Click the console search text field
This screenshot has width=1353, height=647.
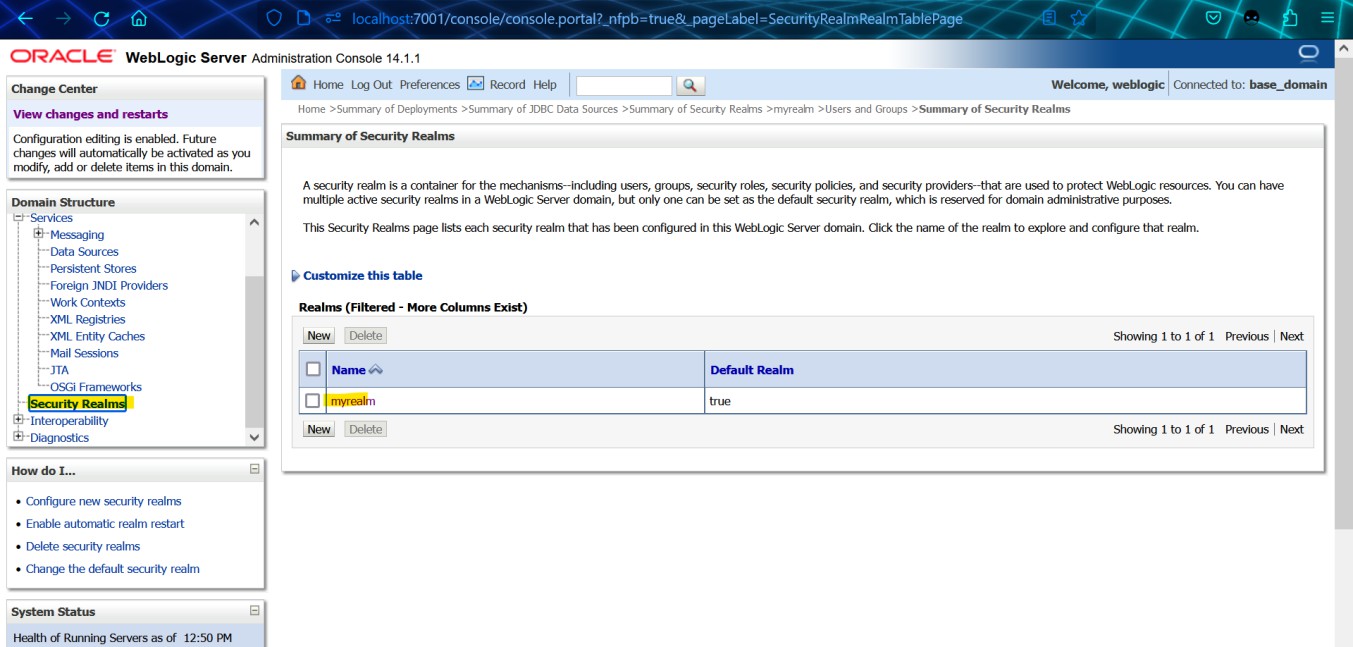click(x=624, y=86)
